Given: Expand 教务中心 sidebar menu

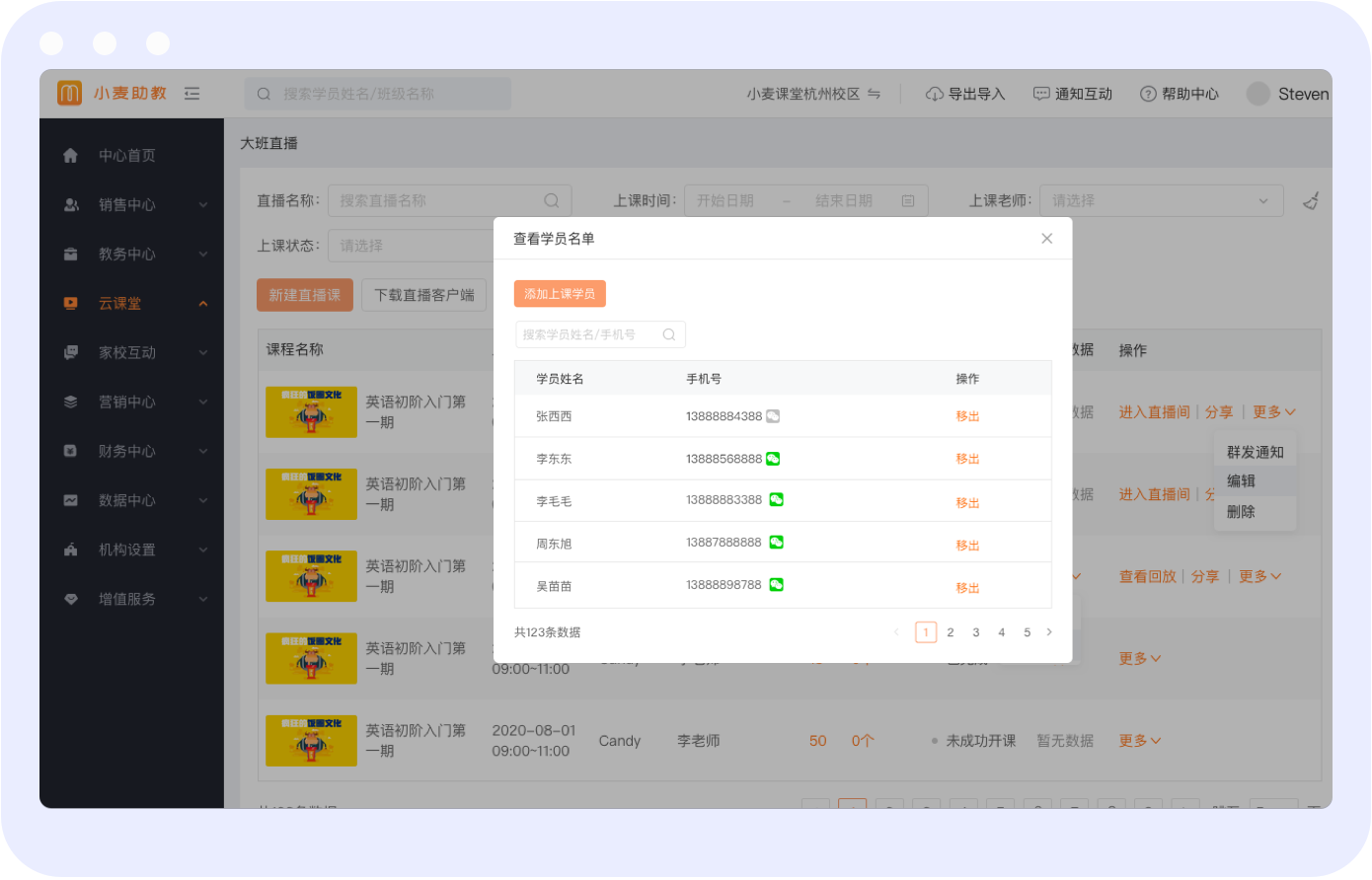Looking at the screenshot, I should (x=203, y=254).
